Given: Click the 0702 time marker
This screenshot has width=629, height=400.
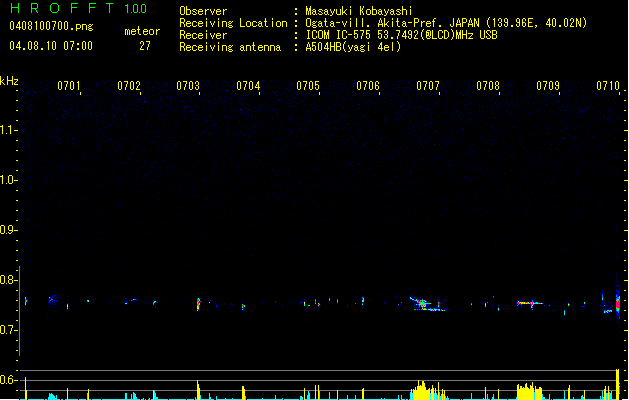Looking at the screenshot, I should click(129, 85).
